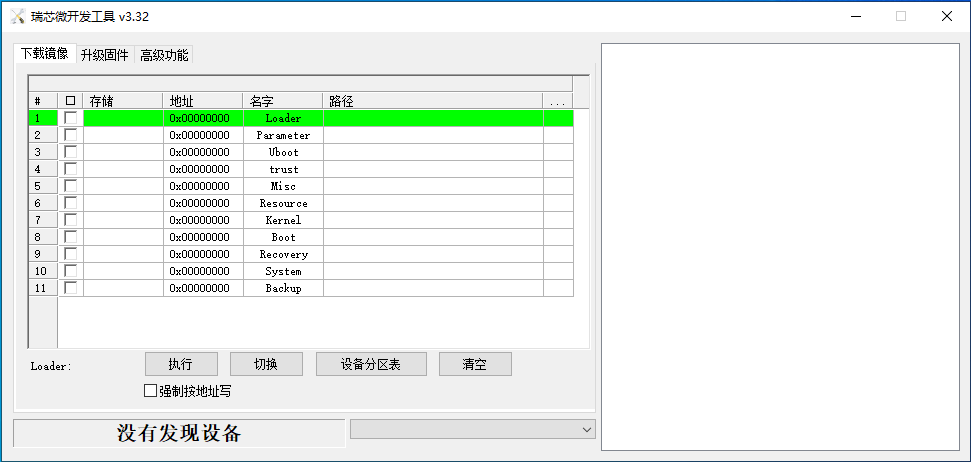Click the '...' column header
The height and width of the screenshot is (462, 971).
pos(557,100)
